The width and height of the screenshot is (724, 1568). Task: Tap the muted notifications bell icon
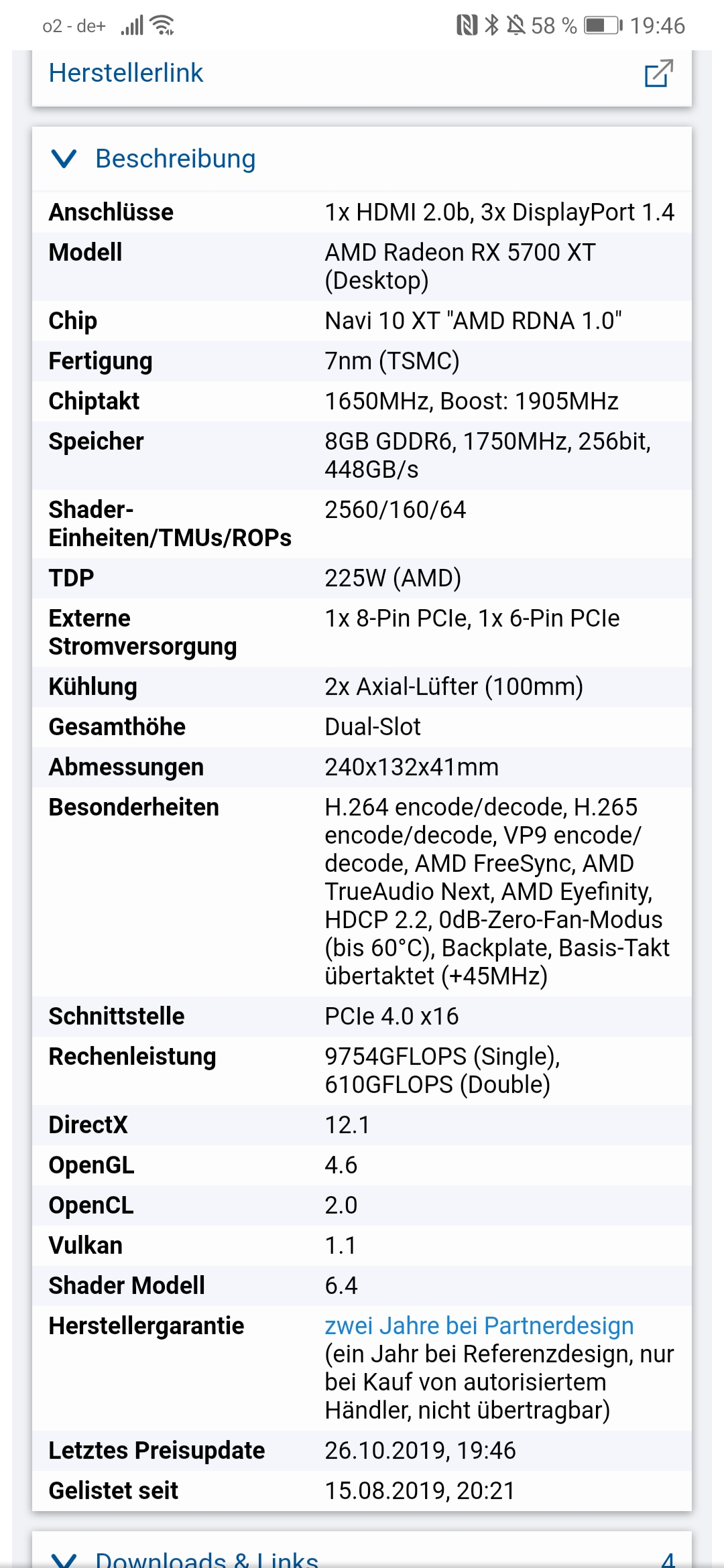point(516,25)
